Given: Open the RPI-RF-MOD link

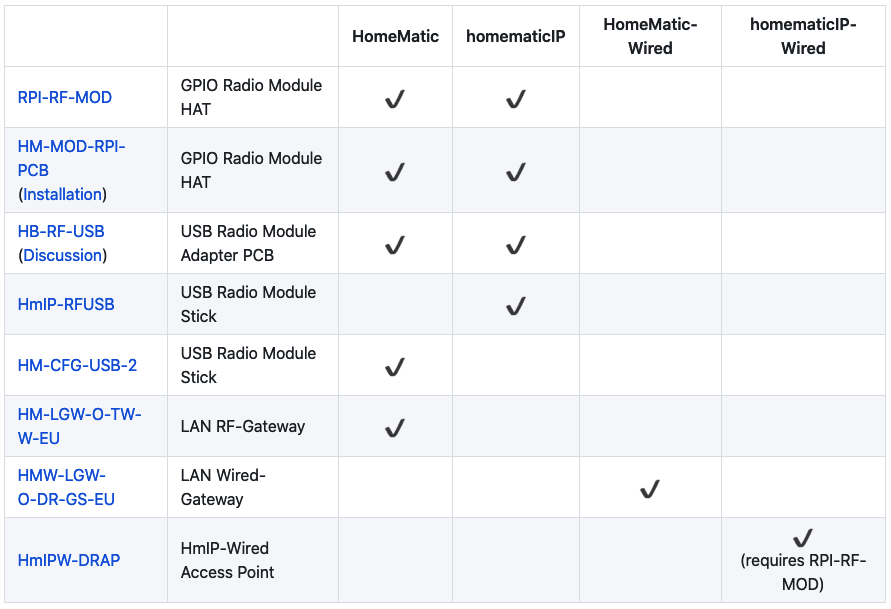Looking at the screenshot, I should [x=65, y=97].
